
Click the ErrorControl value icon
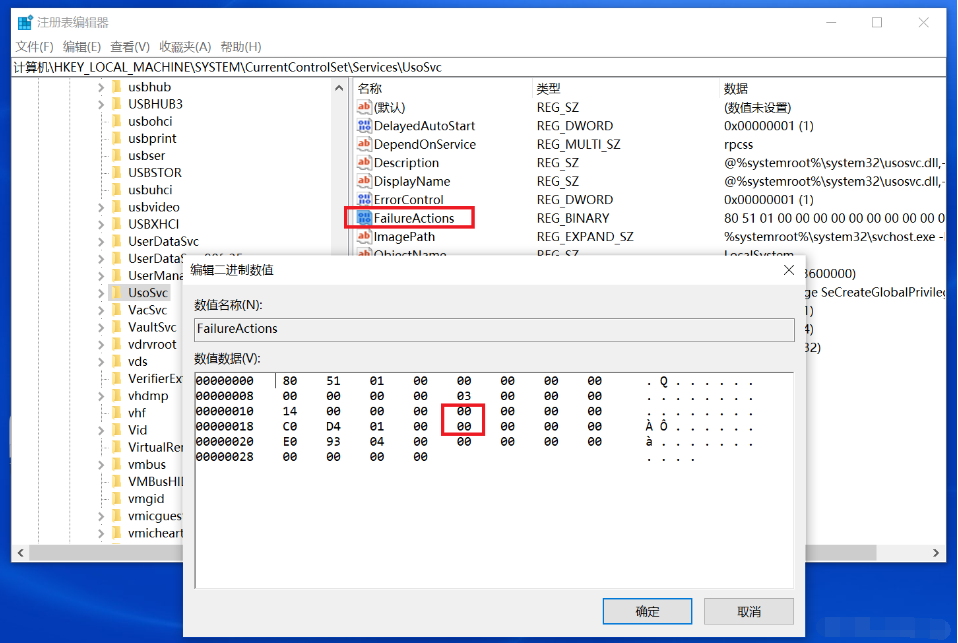(x=364, y=200)
